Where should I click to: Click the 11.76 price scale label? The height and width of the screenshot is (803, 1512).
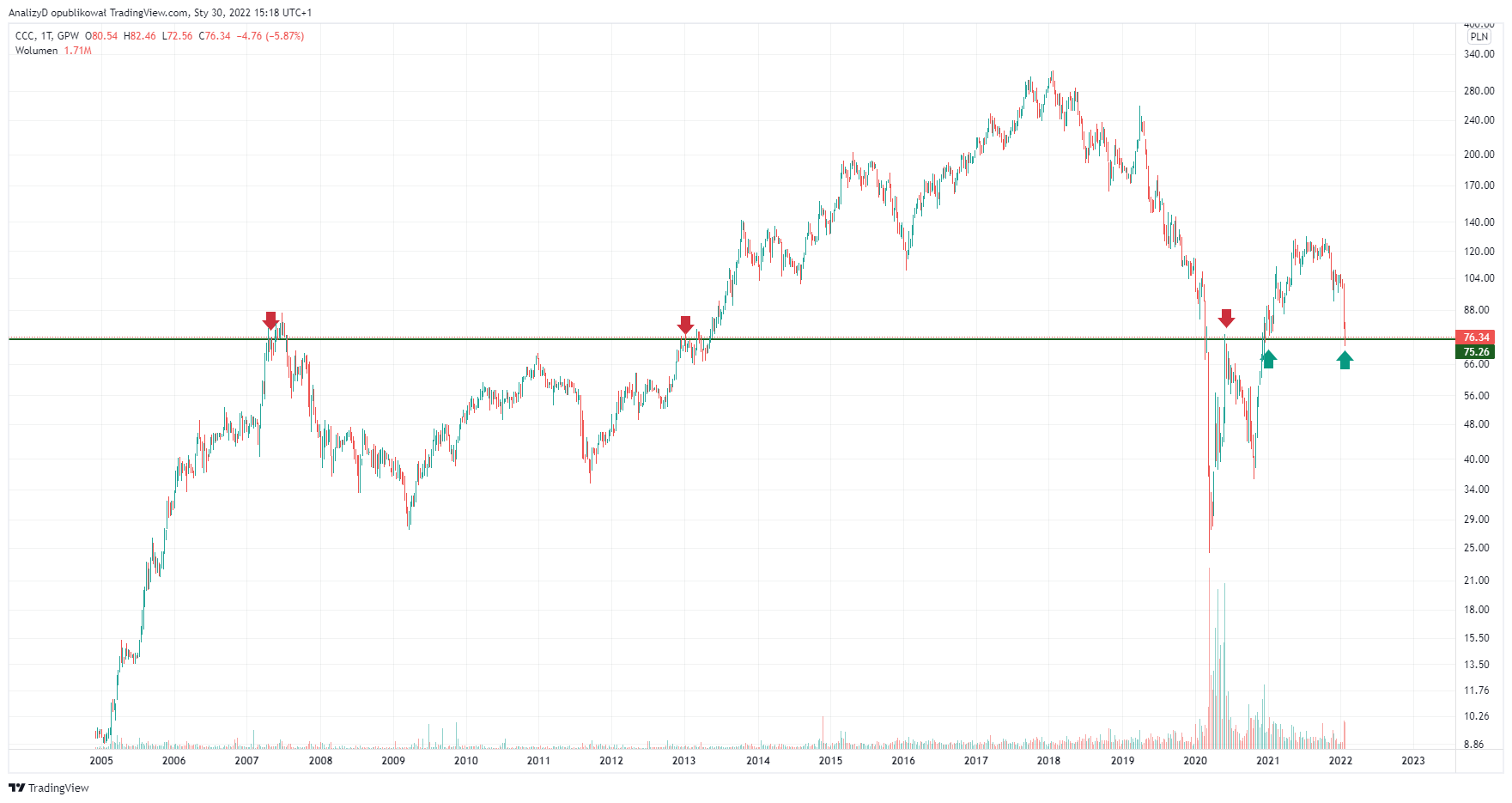pyautogui.click(x=1477, y=690)
